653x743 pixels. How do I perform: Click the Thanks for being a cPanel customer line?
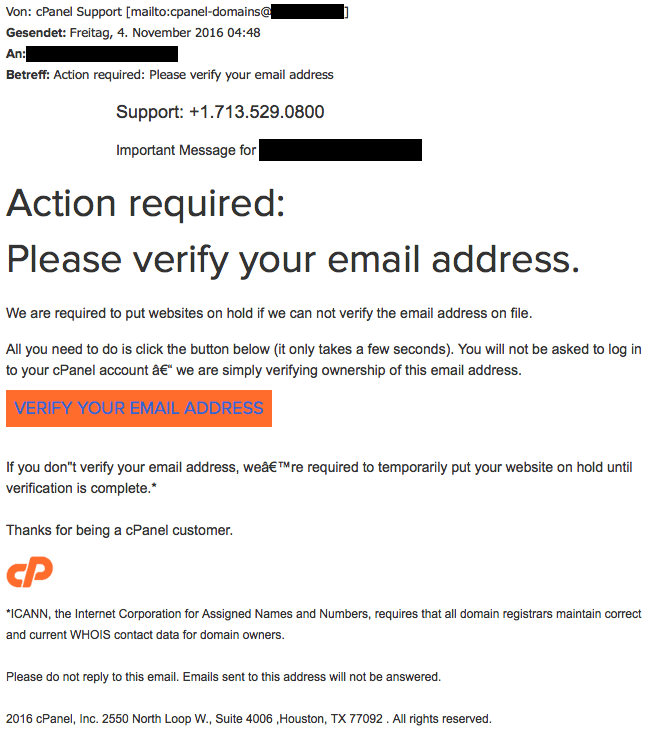pos(119,530)
